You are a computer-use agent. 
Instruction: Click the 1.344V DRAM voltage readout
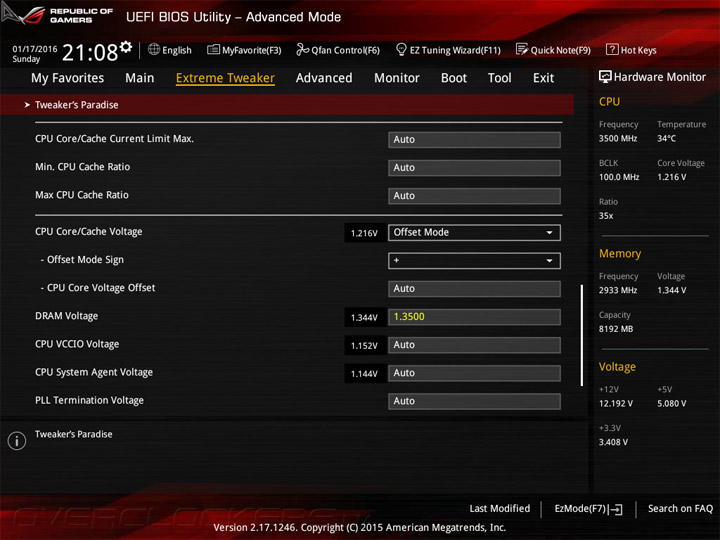[x=365, y=318]
